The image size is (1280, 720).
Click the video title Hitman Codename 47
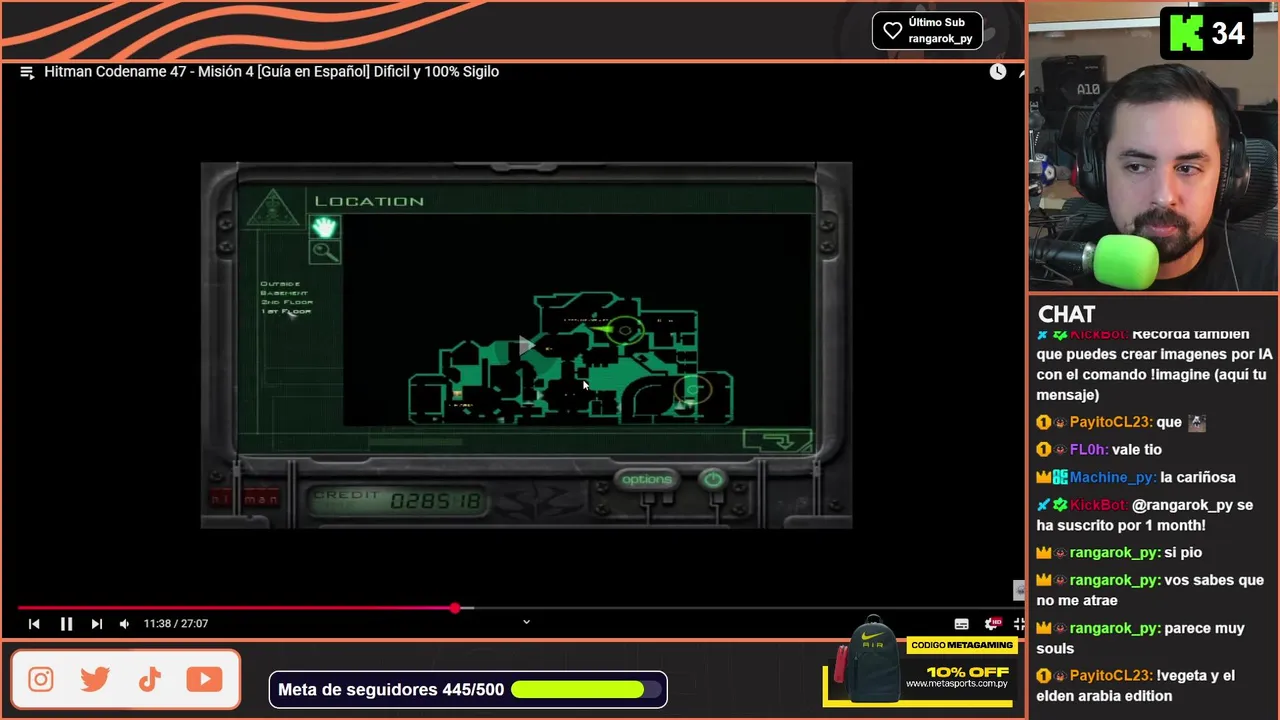pos(271,72)
